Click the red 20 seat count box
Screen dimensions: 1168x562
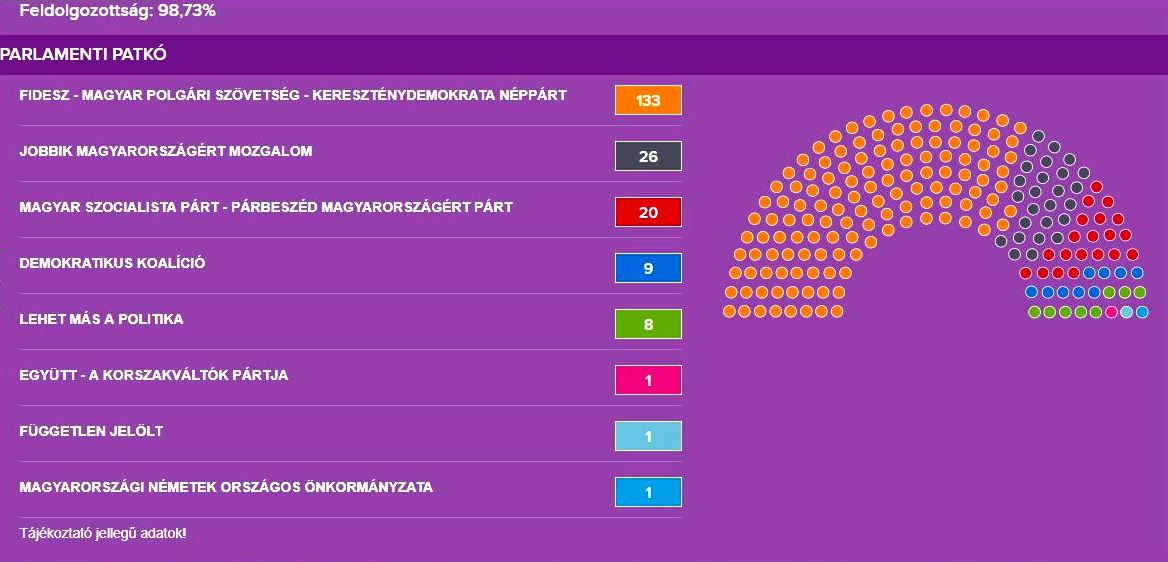pos(648,212)
